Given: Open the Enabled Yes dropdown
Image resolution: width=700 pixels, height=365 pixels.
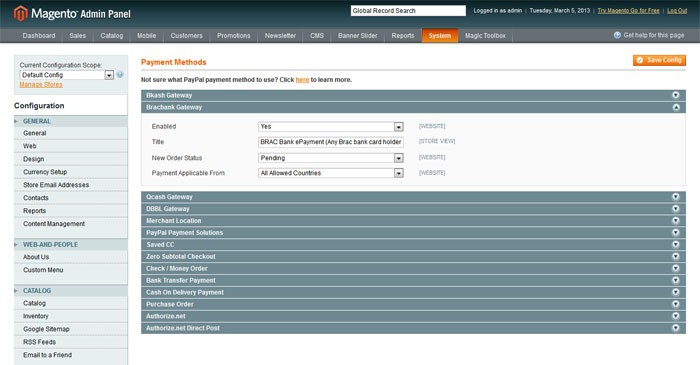Looking at the screenshot, I should pyautogui.click(x=331, y=127).
